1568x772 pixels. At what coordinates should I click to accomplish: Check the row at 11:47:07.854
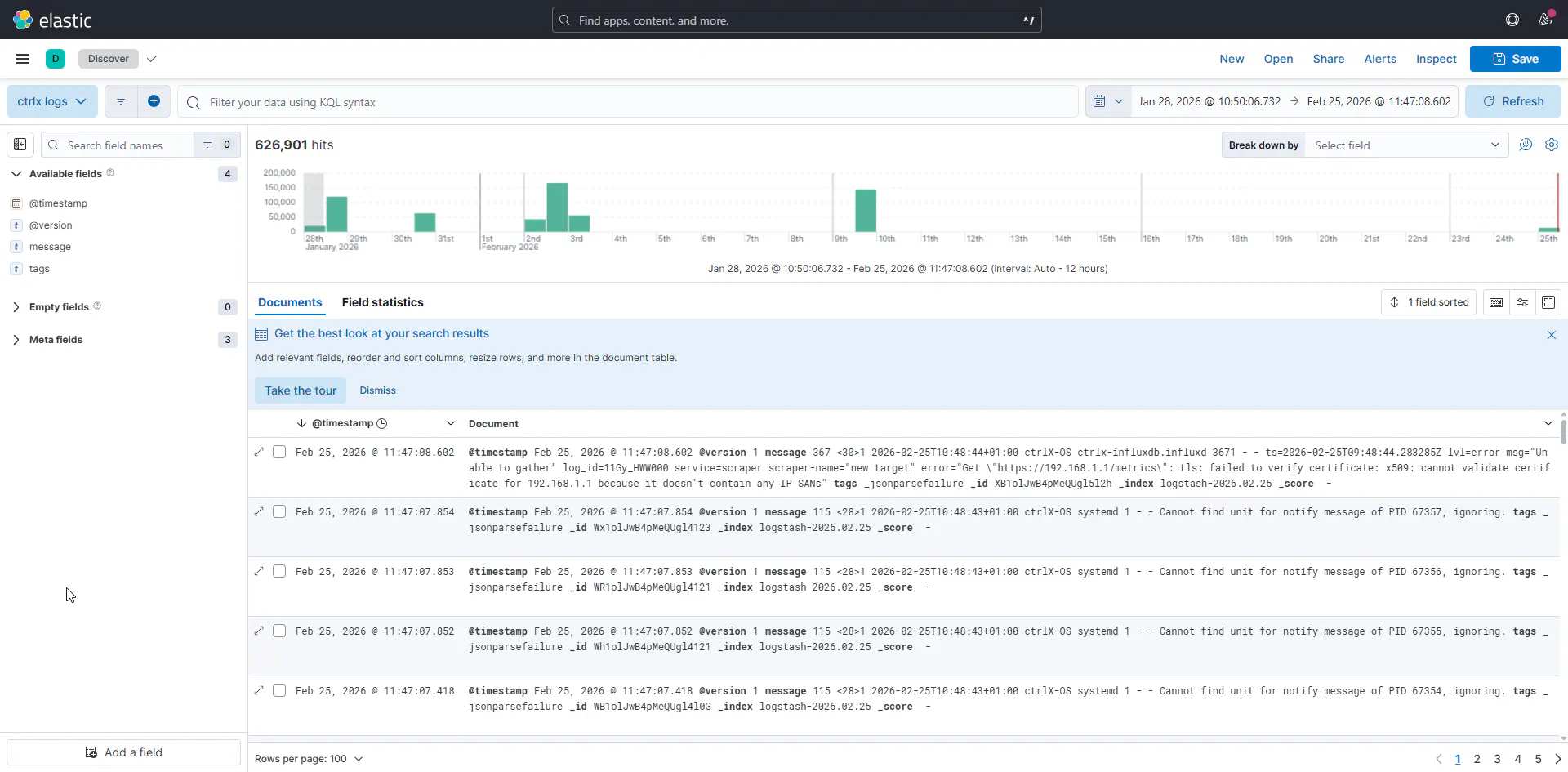tap(279, 511)
